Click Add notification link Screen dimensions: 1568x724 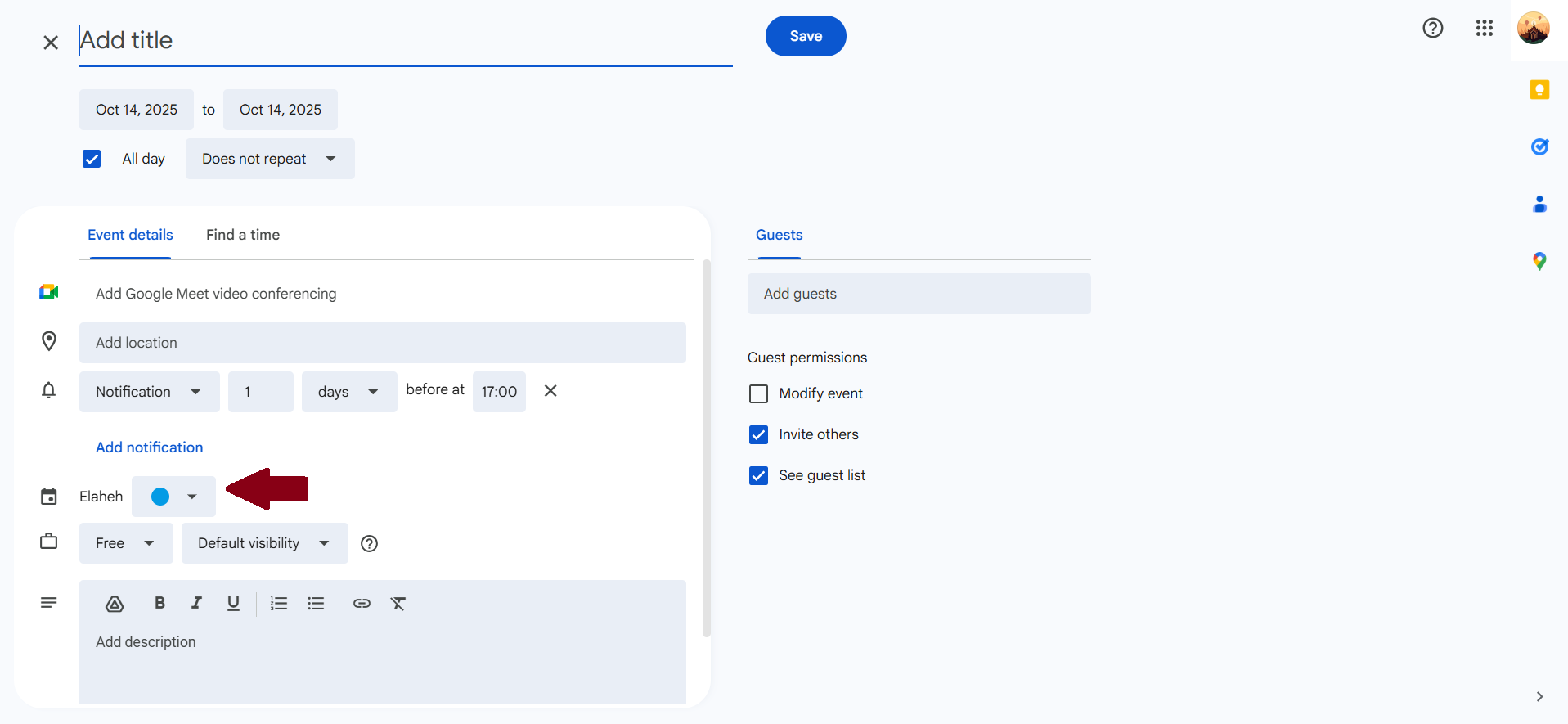pyautogui.click(x=149, y=447)
